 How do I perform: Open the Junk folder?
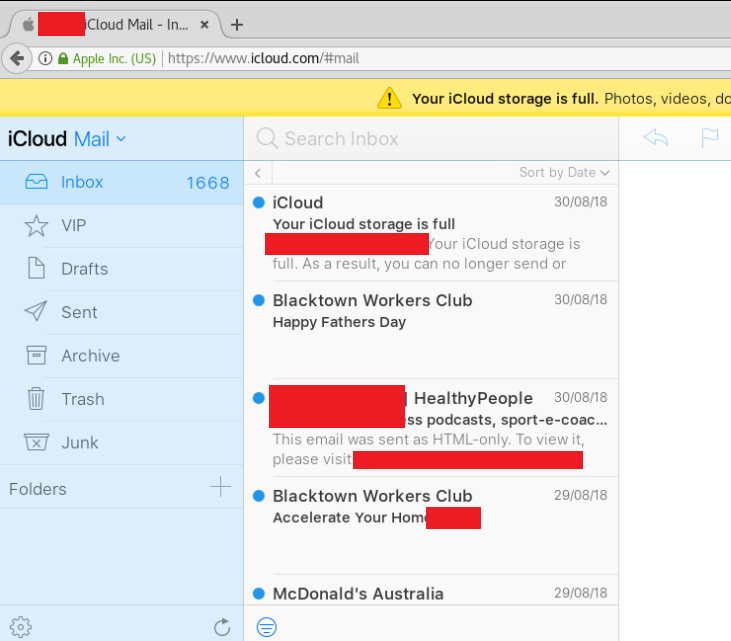point(121,443)
